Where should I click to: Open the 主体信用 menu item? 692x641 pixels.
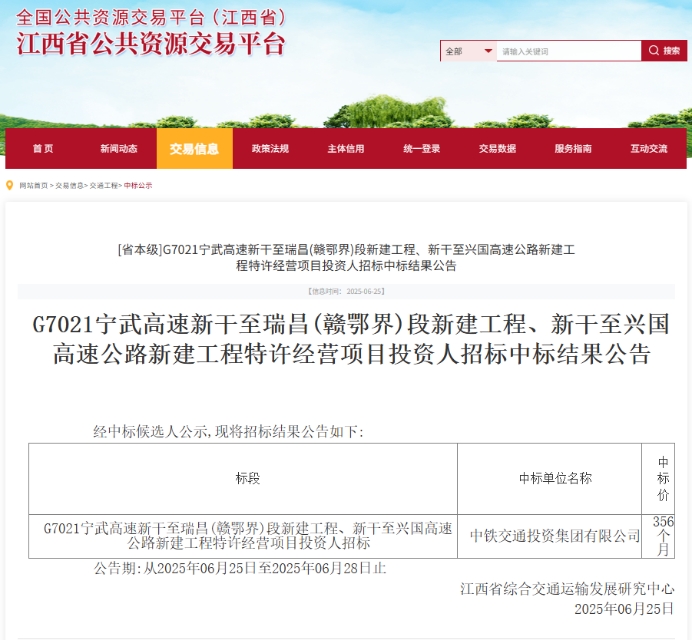pyautogui.click(x=346, y=149)
